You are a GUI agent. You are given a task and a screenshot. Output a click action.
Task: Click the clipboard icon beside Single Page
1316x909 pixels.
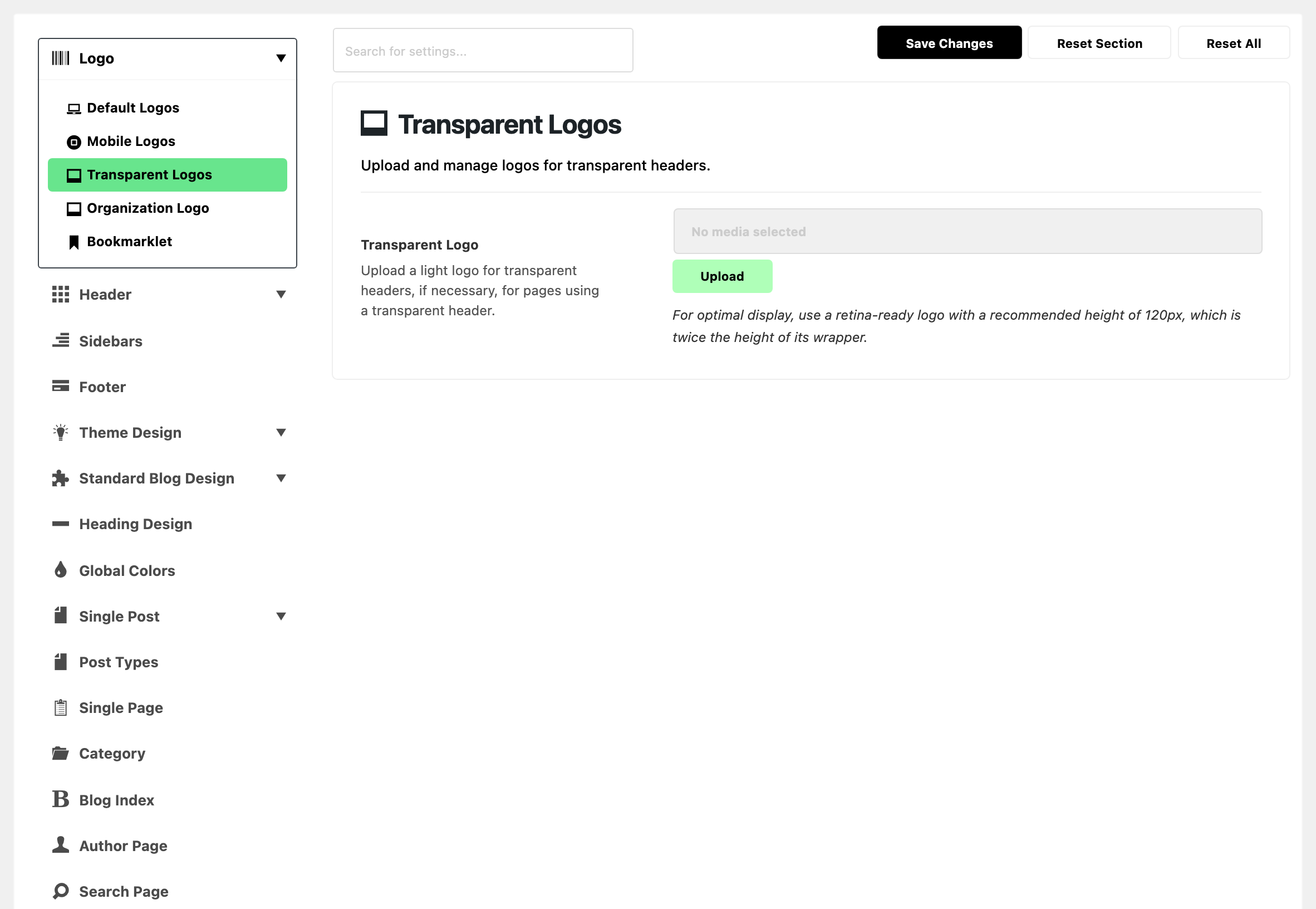tap(61, 707)
